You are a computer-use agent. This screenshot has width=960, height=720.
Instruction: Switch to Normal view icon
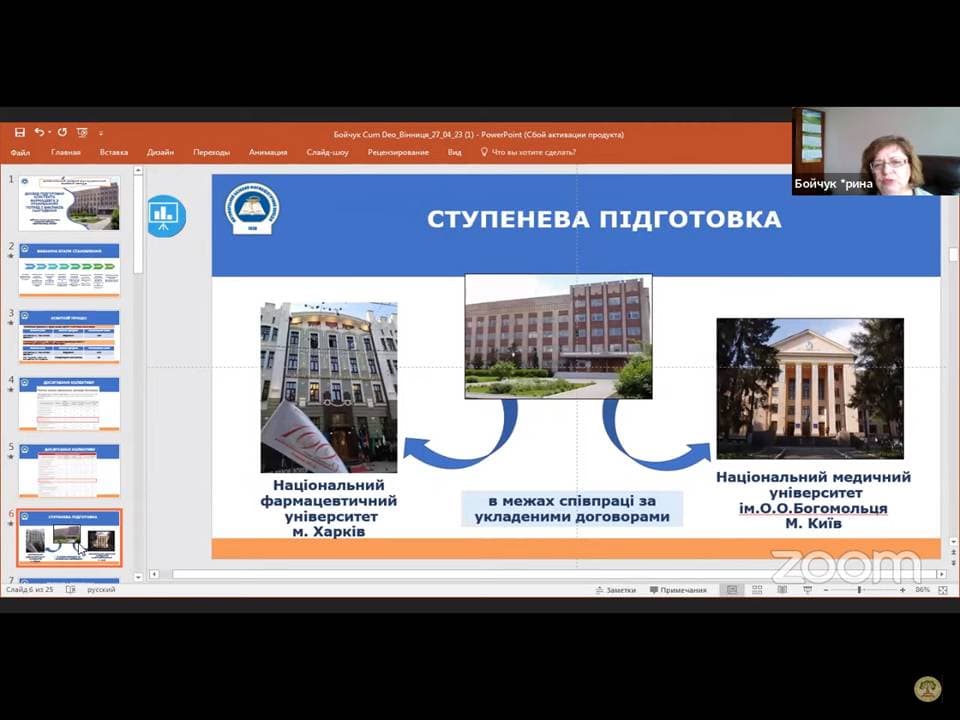click(732, 590)
